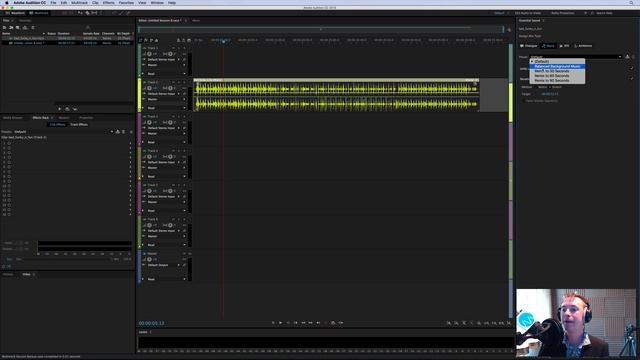Solo Track 5
The height and width of the screenshot is (360, 640).
[179, 185]
